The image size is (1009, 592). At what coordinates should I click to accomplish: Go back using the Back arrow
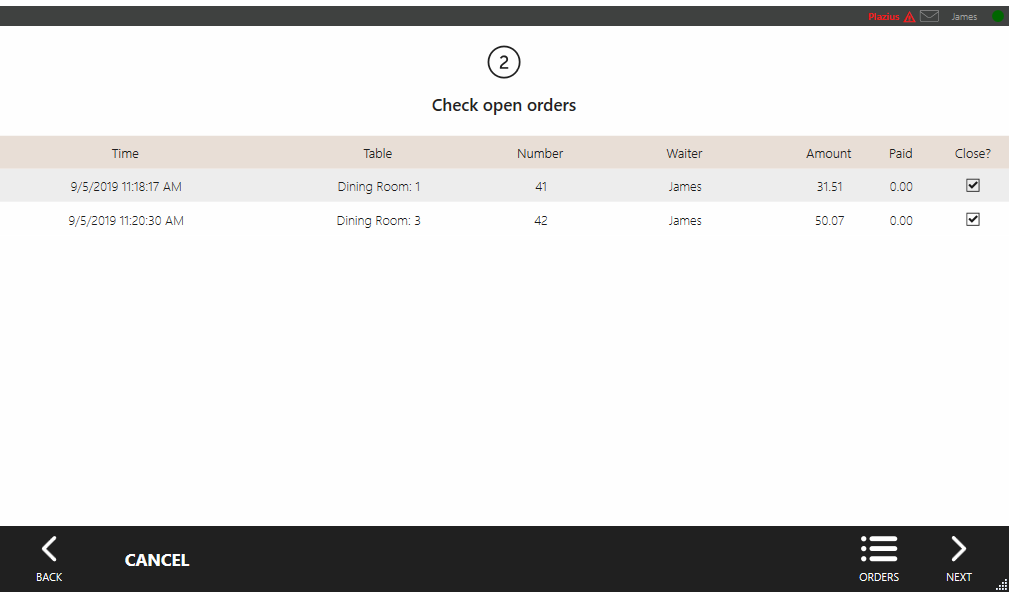tap(49, 558)
